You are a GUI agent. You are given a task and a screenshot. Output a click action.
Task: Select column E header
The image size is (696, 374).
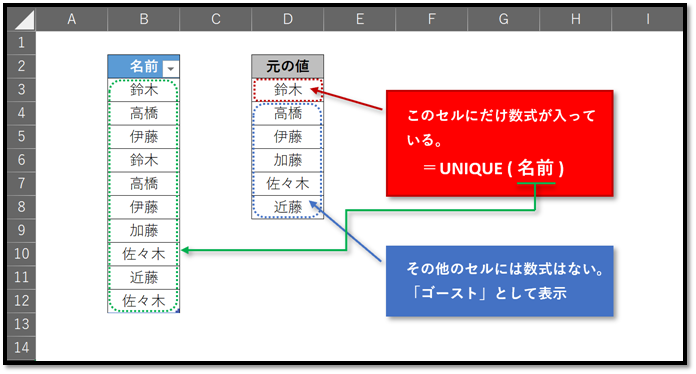360,19
